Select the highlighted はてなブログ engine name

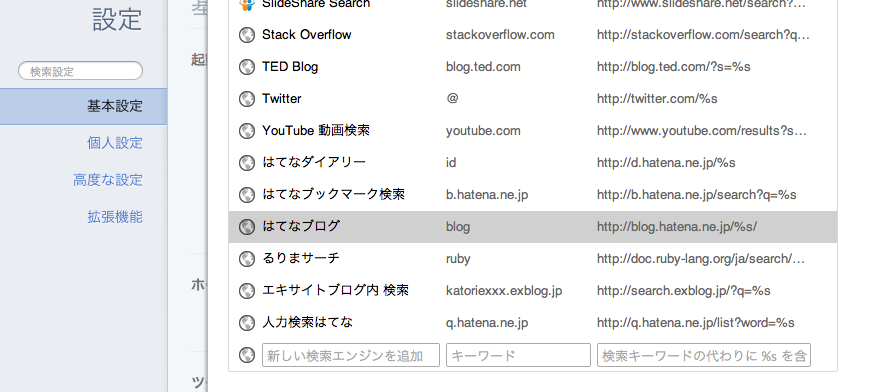pyautogui.click(x=301, y=227)
